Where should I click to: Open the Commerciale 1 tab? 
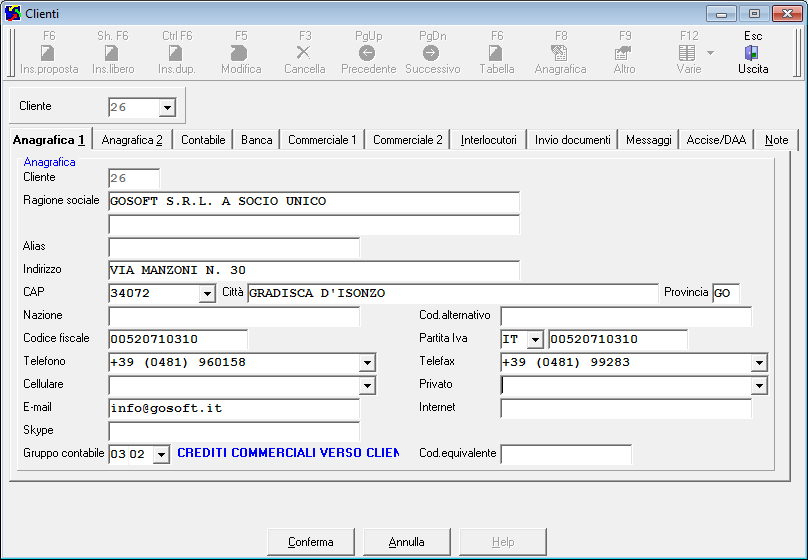point(322,140)
